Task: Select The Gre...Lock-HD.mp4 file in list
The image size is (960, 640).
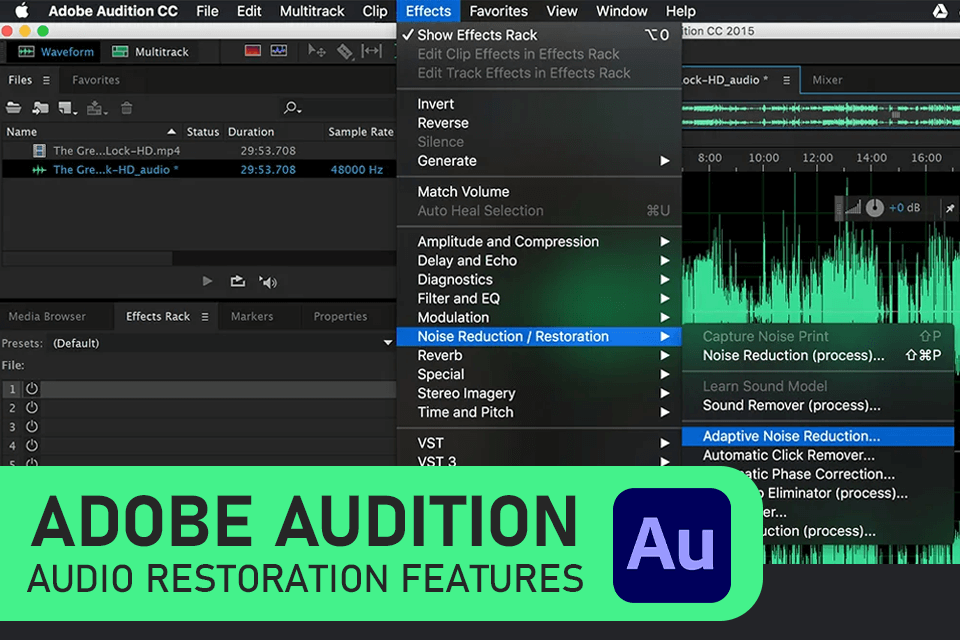Action: [116, 150]
